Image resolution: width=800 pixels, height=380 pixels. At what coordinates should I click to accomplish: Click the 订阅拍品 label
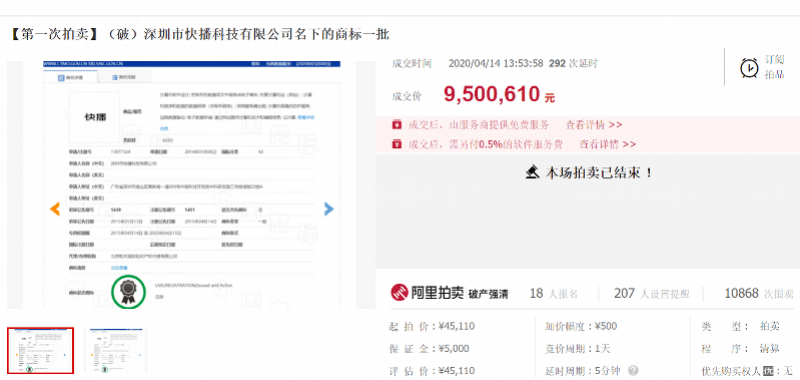coord(774,67)
